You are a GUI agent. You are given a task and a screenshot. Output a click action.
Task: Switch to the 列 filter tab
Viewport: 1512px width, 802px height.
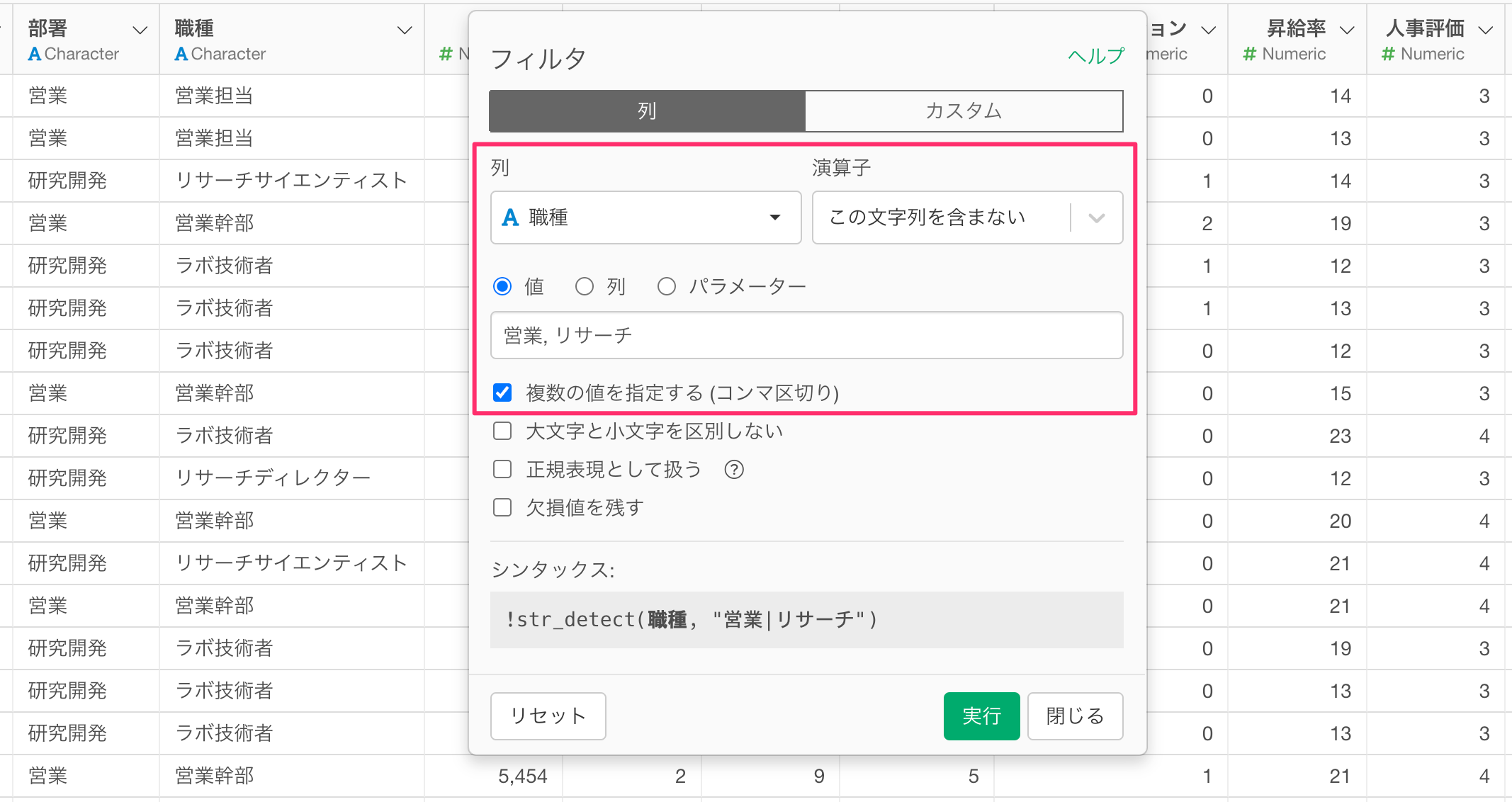coord(647,111)
